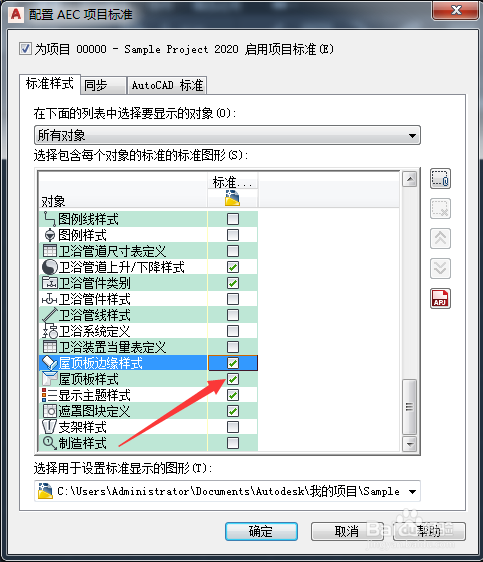This screenshot has width=483, height=562.
Task: Click the move down double-chevron icon
Action: (x=440, y=268)
